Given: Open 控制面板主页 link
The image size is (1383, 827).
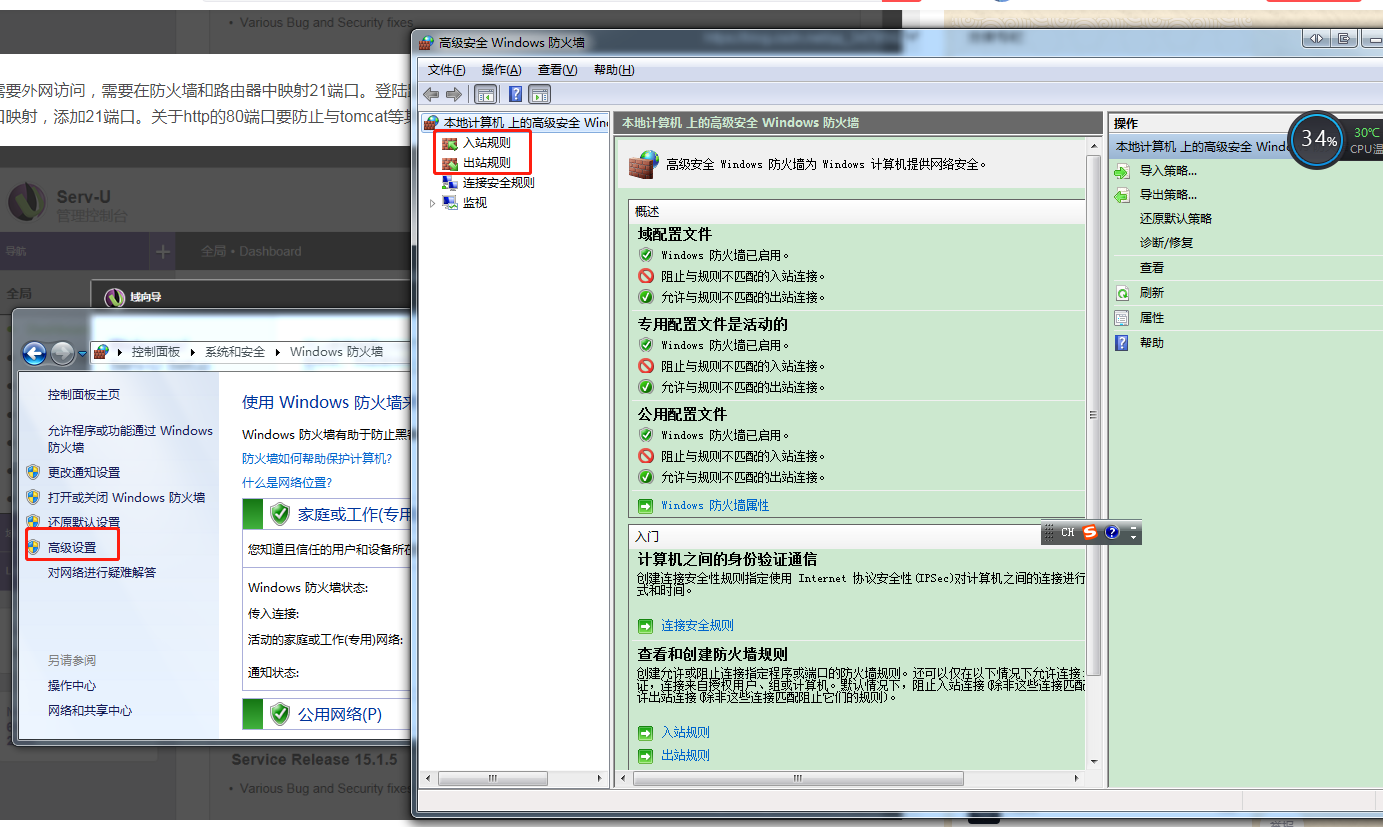Looking at the screenshot, I should click(x=84, y=395).
